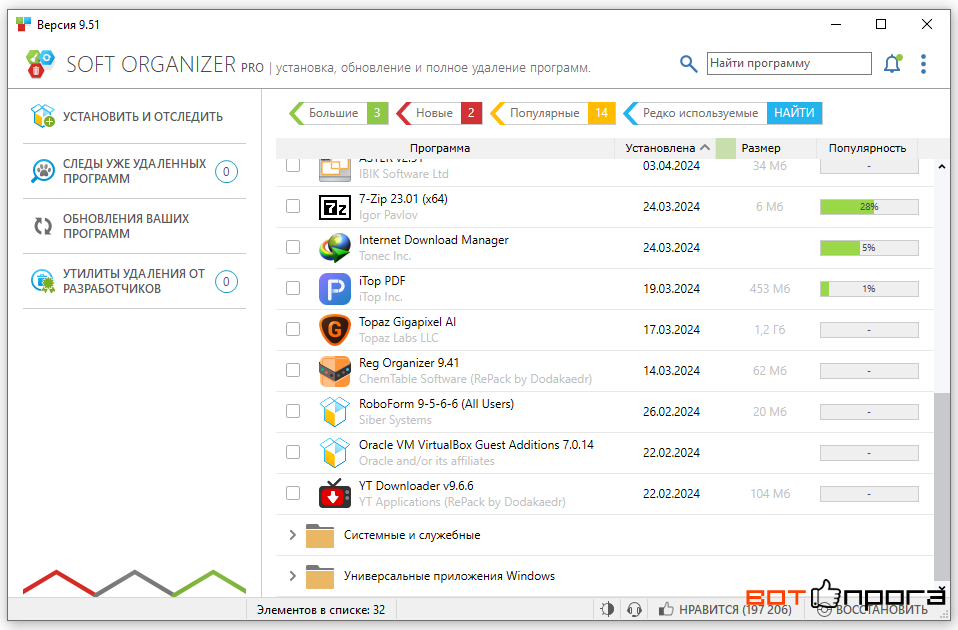Sort by the Размер column header
958x630 pixels.
coord(761,148)
